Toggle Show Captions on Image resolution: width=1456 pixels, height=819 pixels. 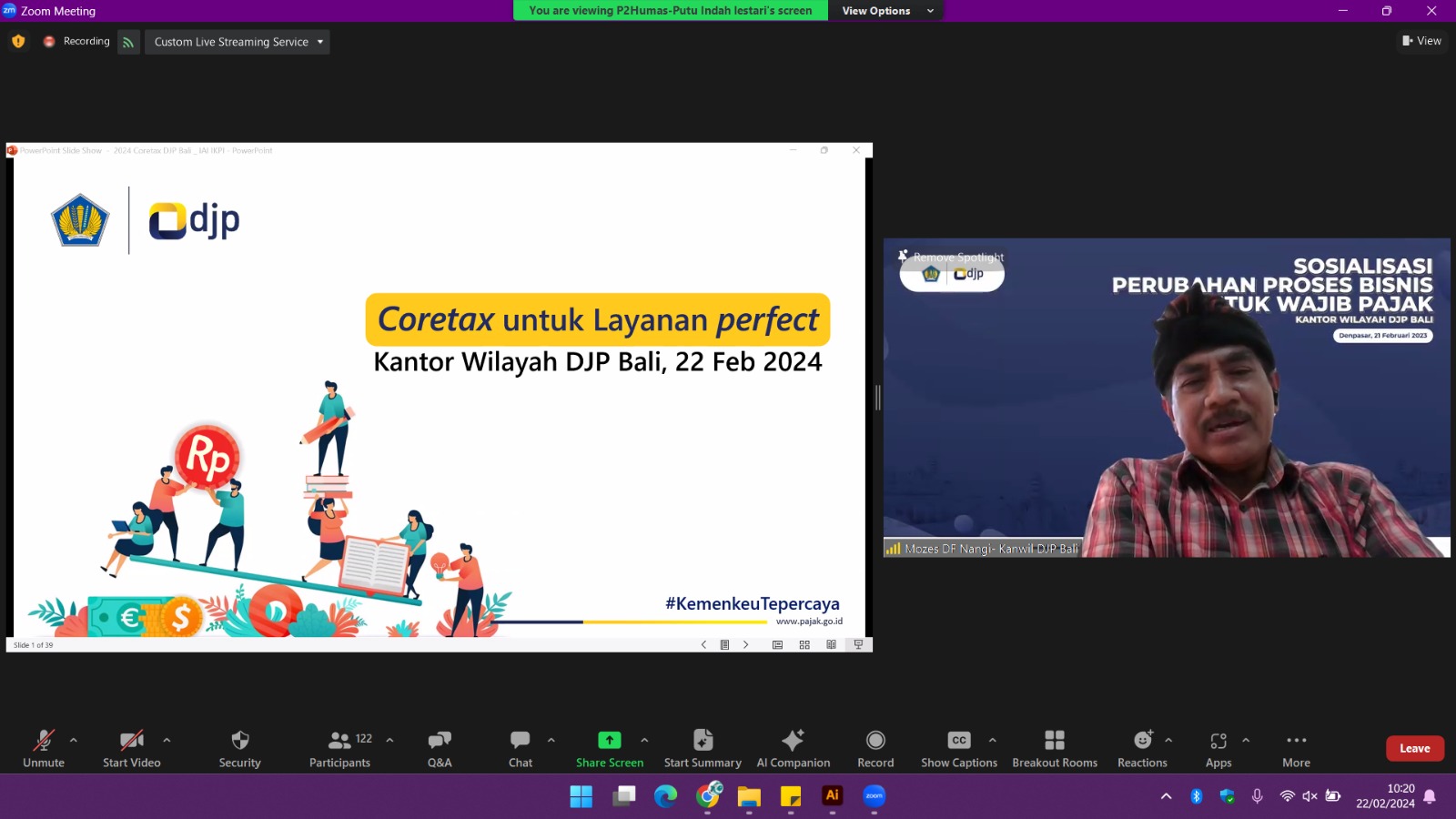pyautogui.click(x=958, y=748)
